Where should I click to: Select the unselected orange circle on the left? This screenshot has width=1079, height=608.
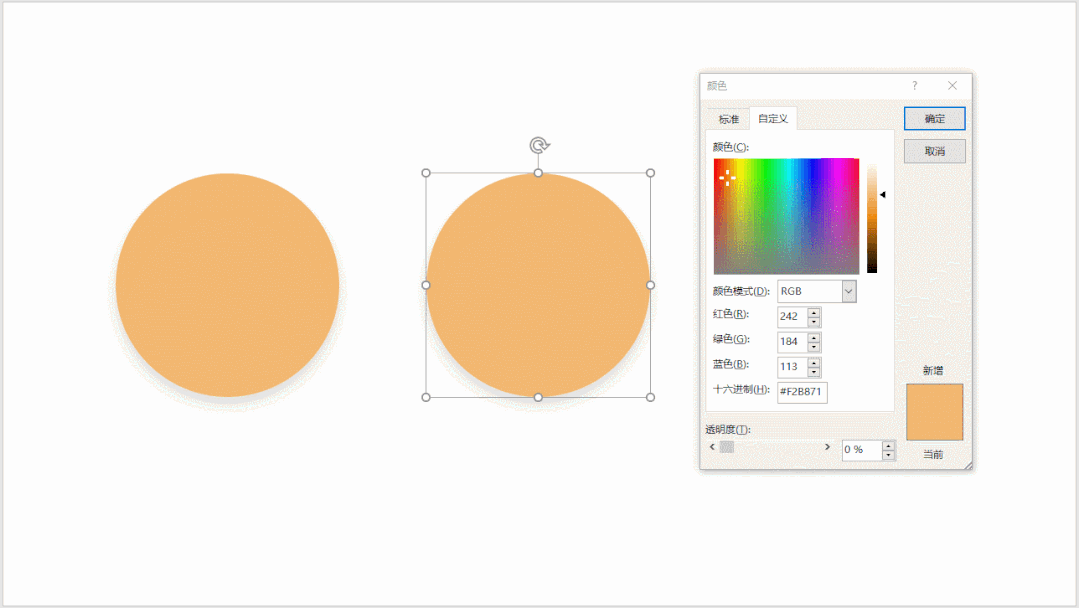(227, 285)
